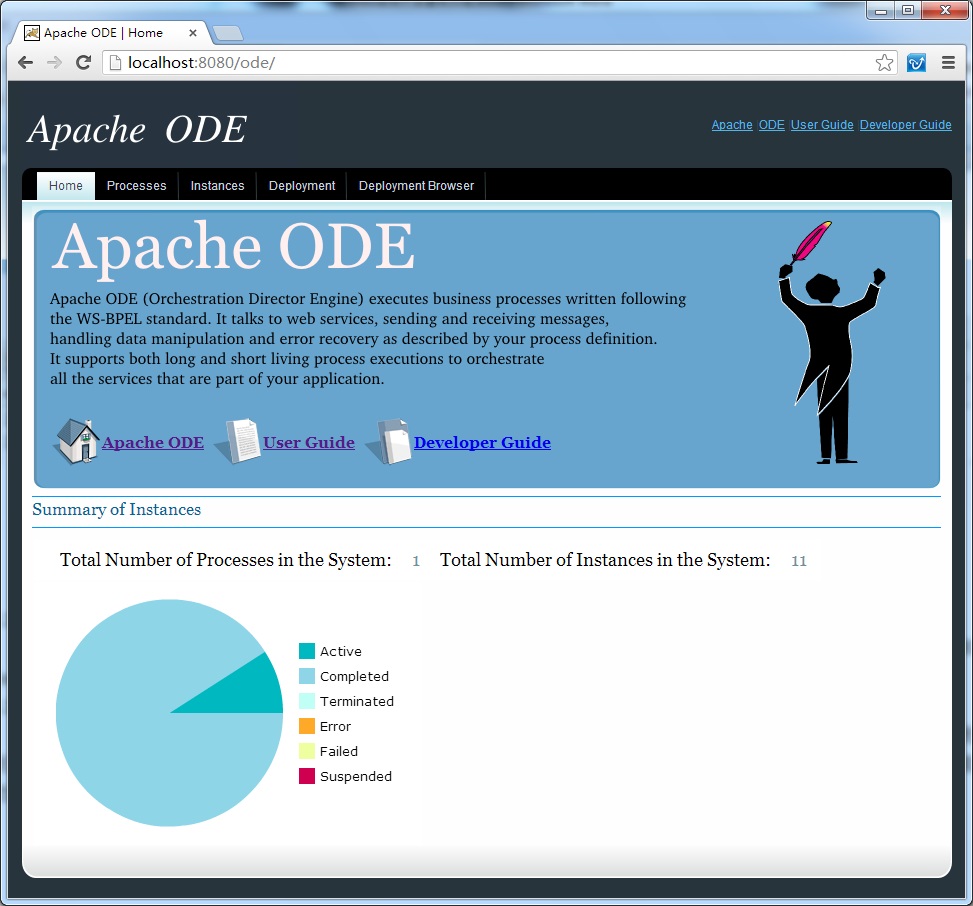Viewport: 973px width, 906px height.
Task: Open the Deployment tab
Action: 302,186
